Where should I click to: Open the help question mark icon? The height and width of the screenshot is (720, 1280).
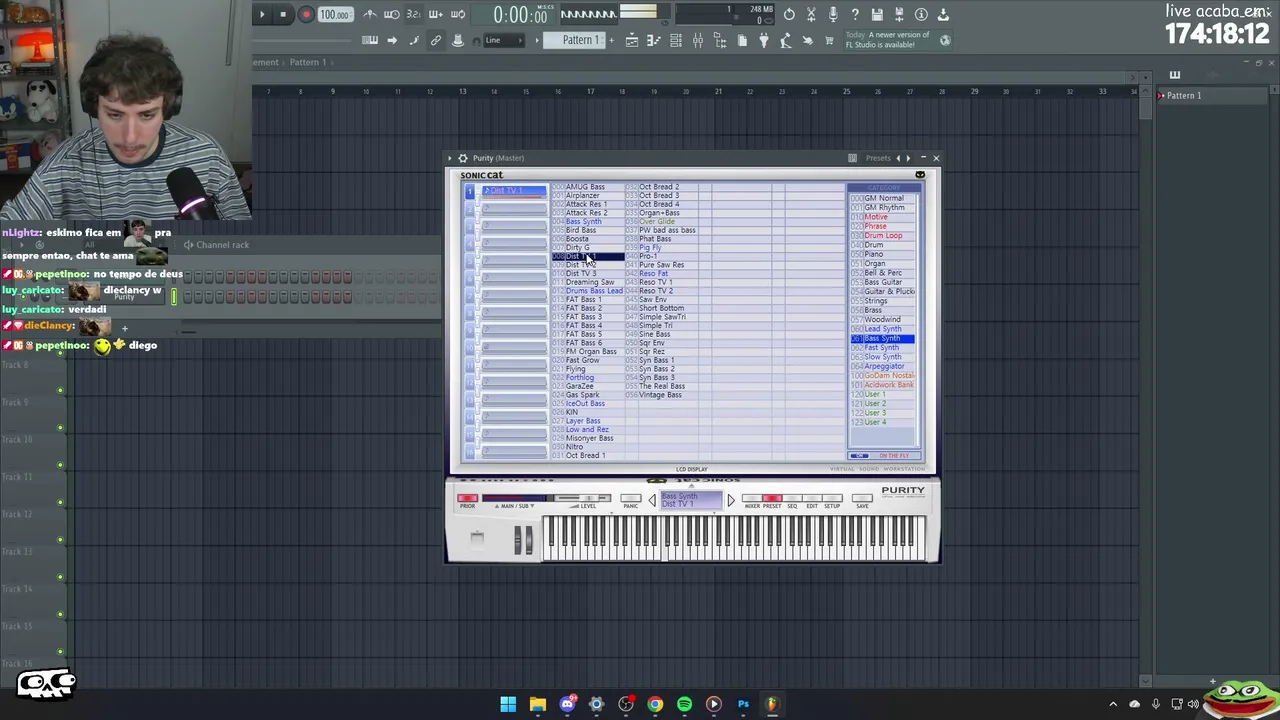[855, 14]
